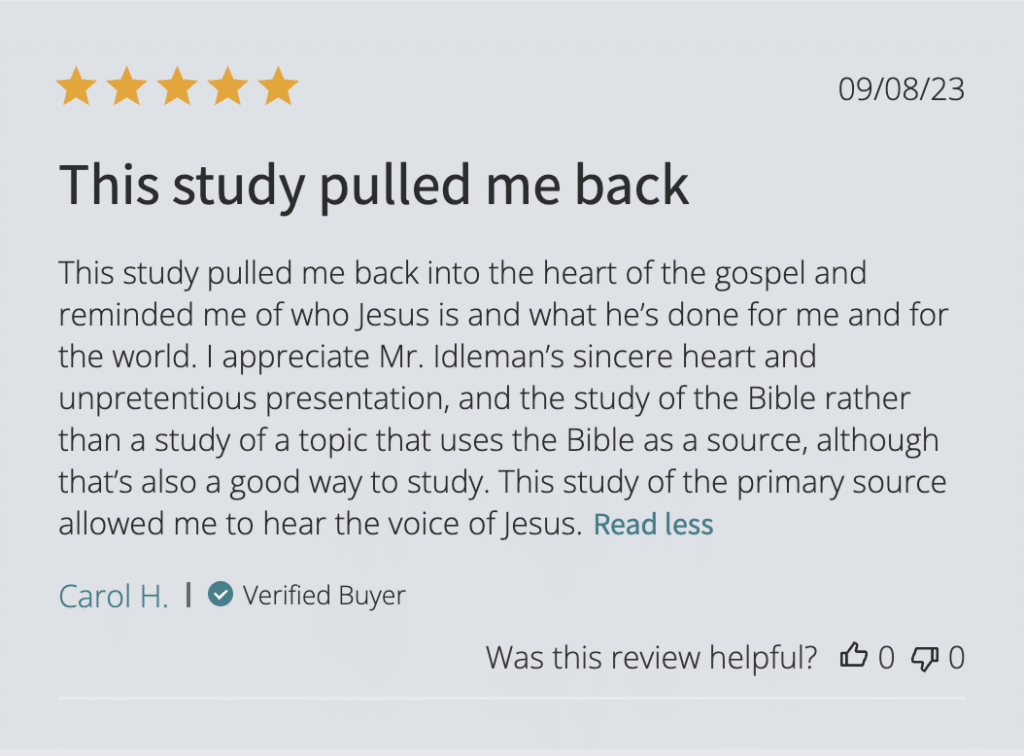
Task: Click the "Verified Buyer" label text
Action: [324, 596]
